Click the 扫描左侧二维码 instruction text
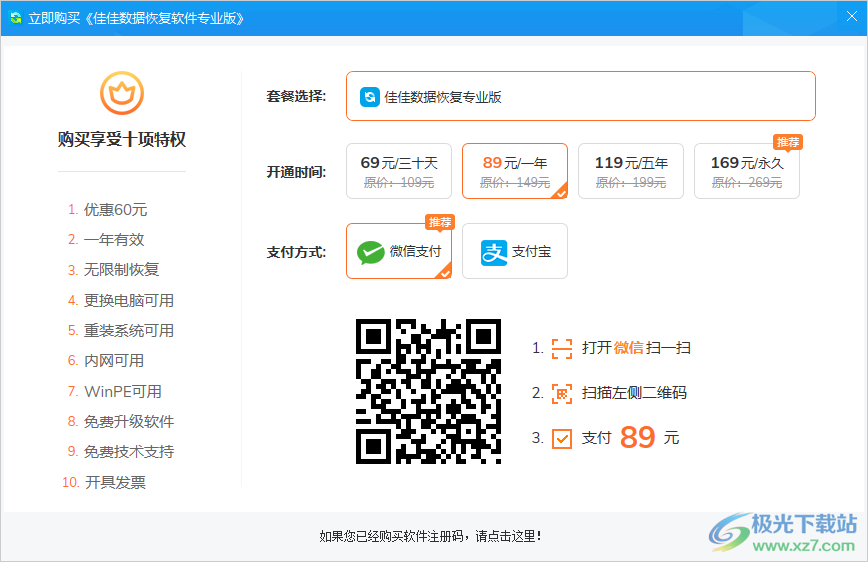 (634, 393)
